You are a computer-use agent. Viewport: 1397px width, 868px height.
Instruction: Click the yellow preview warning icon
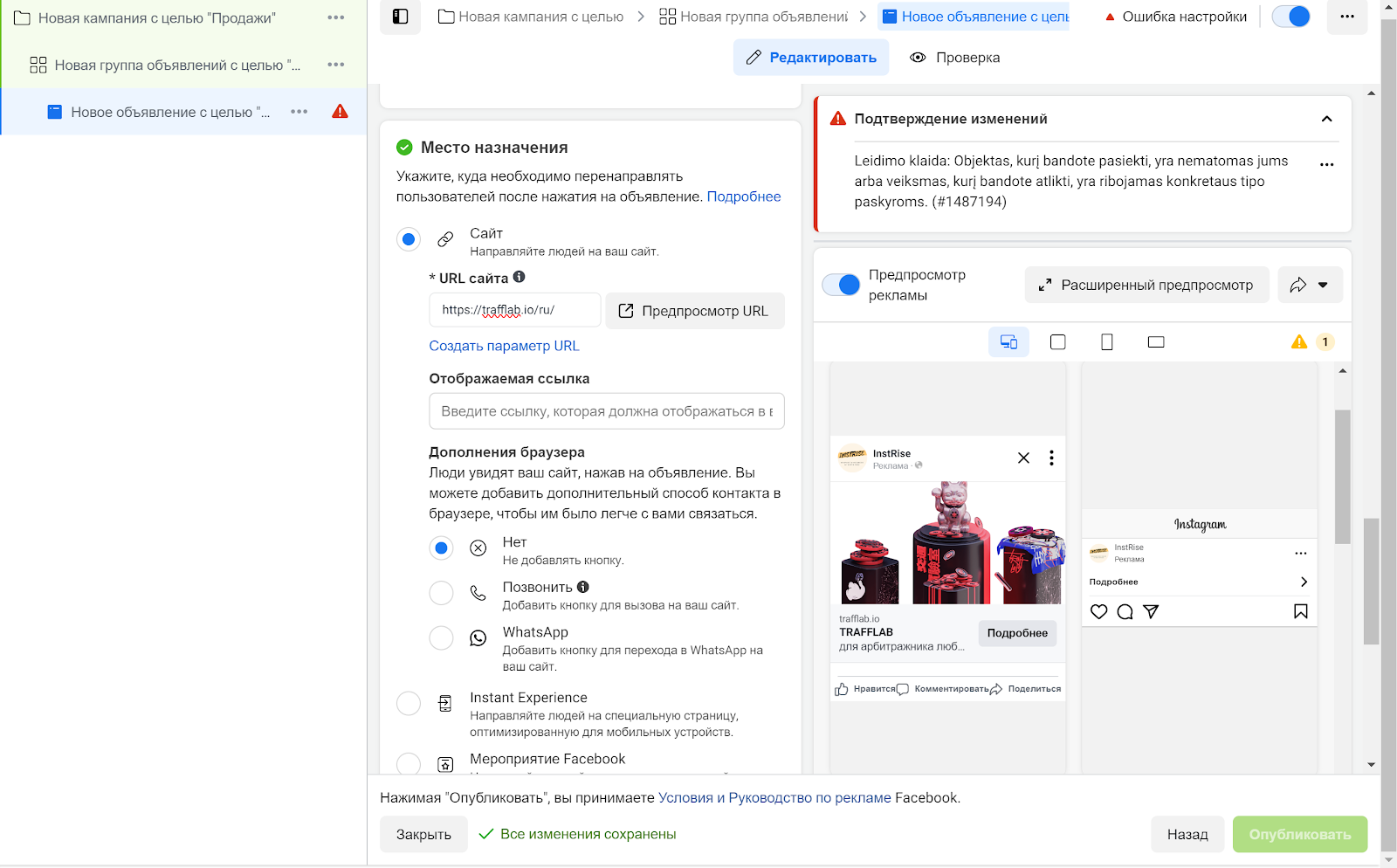point(1299,342)
